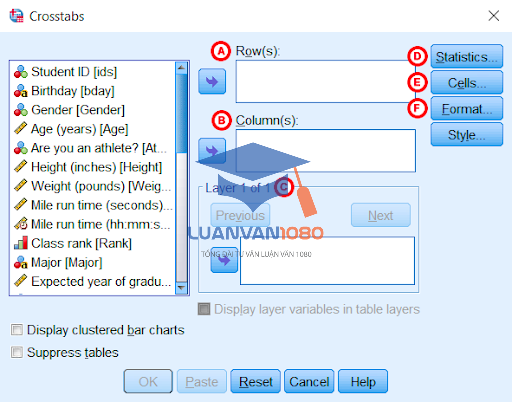Click the nominal icon beside Gender
The height and width of the screenshot is (402, 512).
(x=21, y=110)
